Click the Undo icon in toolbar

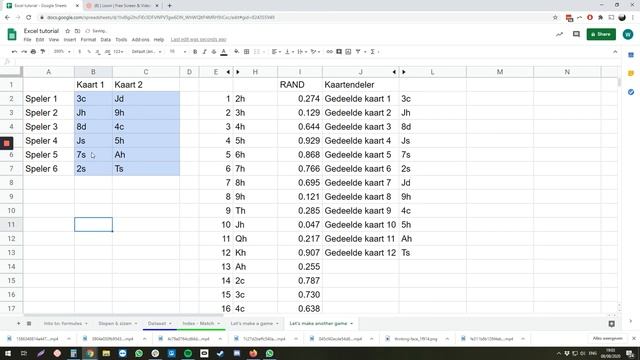pyautogui.click(x=14, y=52)
